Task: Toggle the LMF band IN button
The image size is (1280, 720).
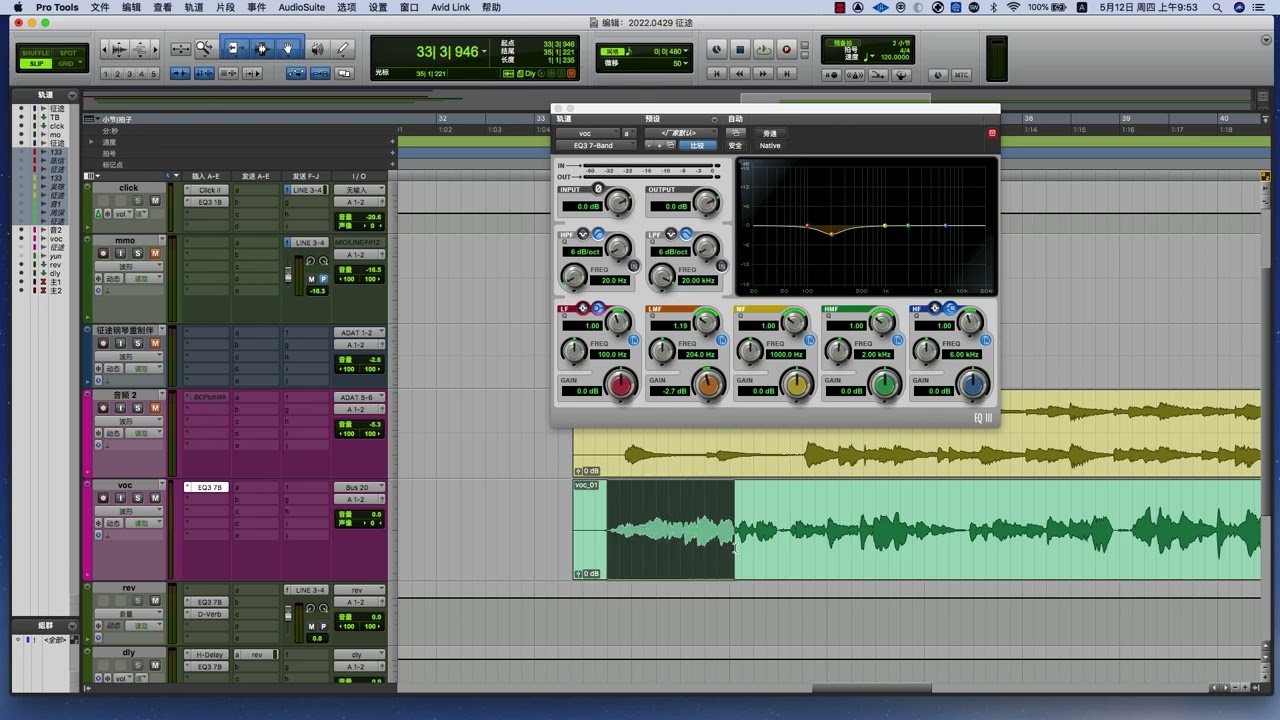Action: coord(722,341)
